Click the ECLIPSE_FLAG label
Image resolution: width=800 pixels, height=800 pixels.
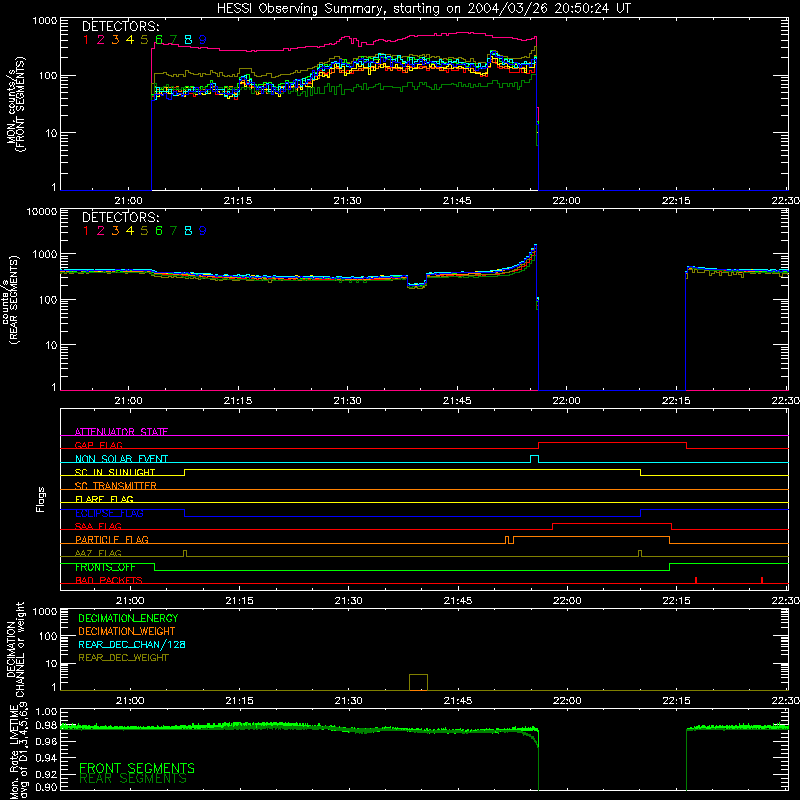[109, 513]
